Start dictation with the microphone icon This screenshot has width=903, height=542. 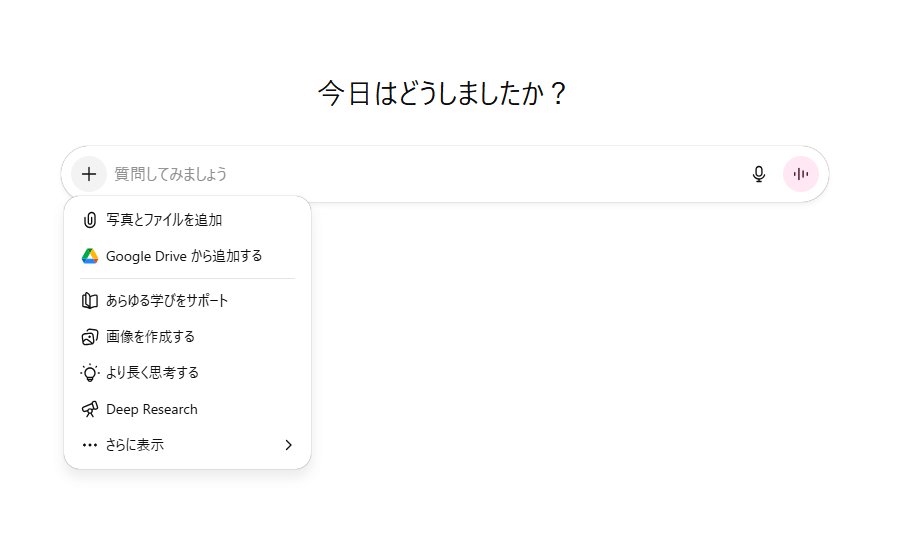point(758,174)
